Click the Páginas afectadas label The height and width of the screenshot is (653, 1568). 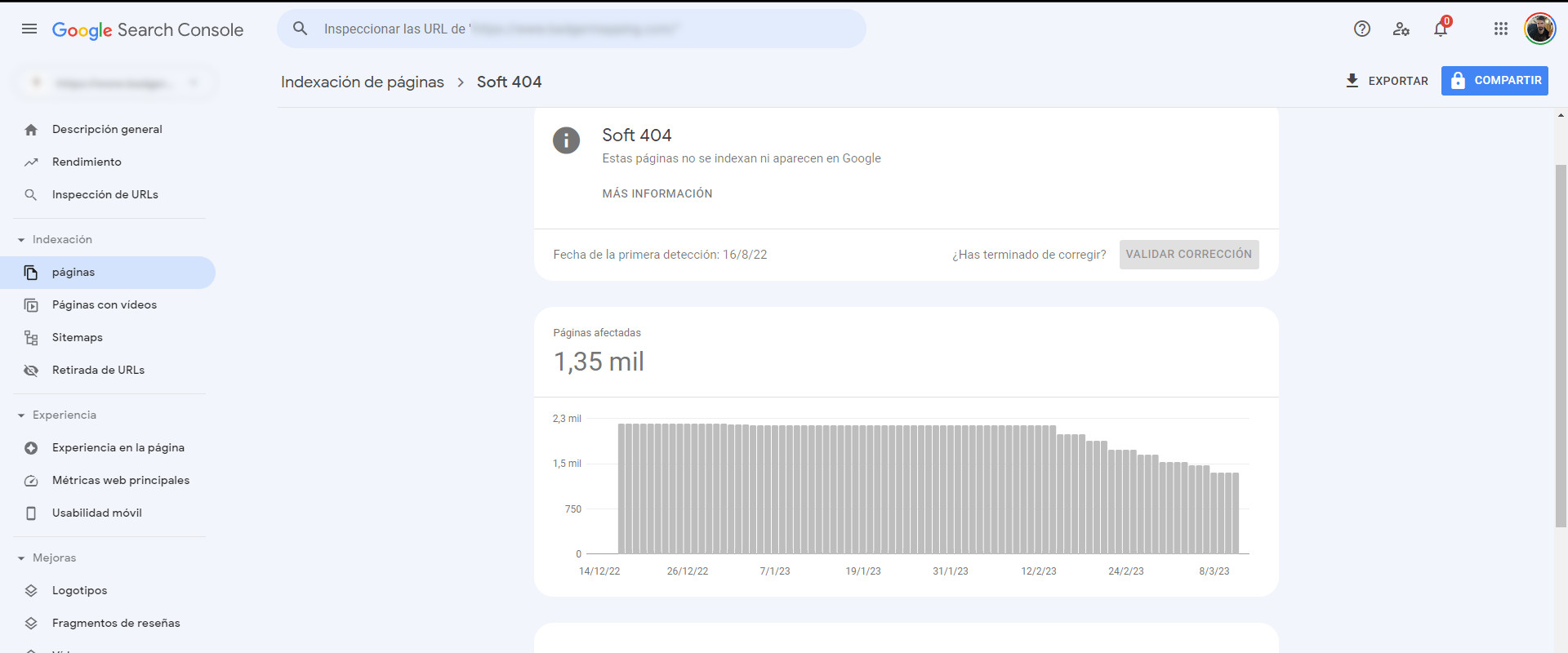597,333
